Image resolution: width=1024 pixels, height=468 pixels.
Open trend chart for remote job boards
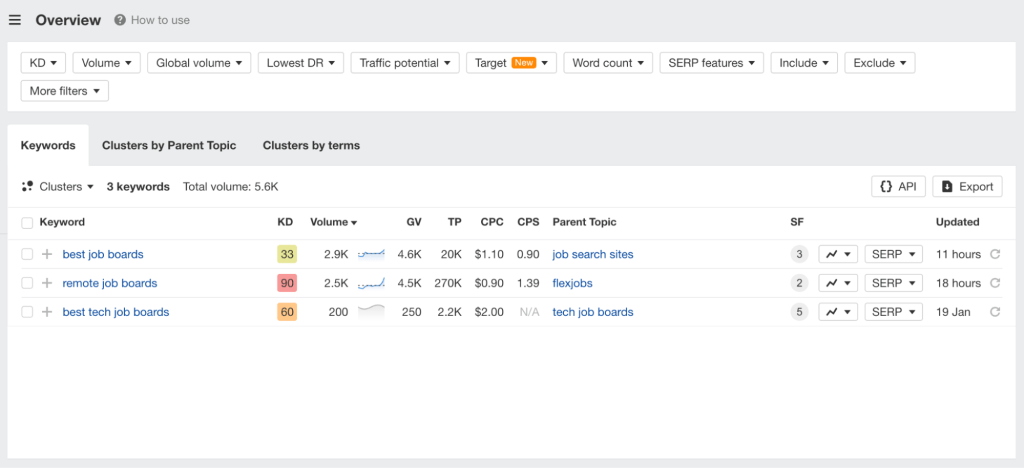pos(838,283)
